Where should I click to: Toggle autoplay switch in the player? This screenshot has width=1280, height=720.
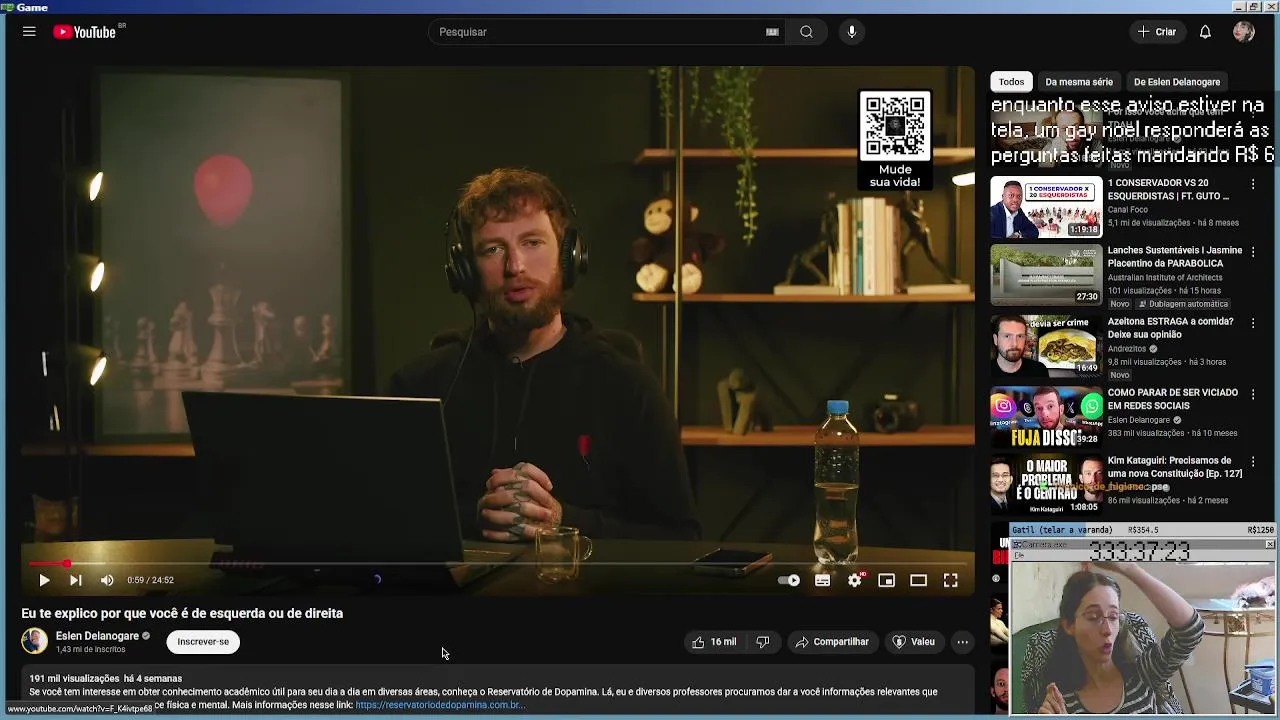point(789,580)
